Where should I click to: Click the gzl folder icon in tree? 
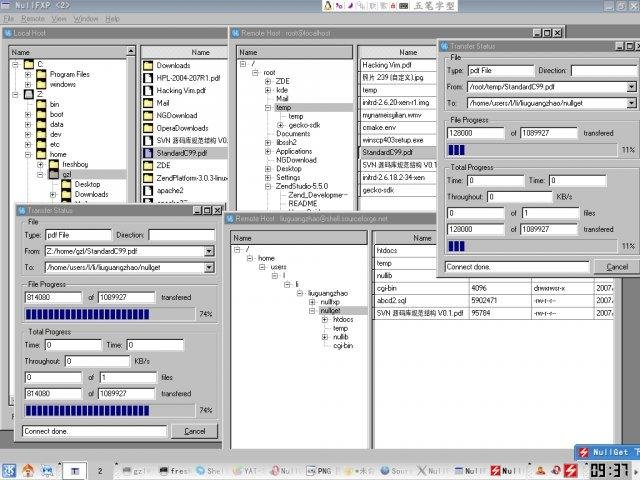(53, 174)
